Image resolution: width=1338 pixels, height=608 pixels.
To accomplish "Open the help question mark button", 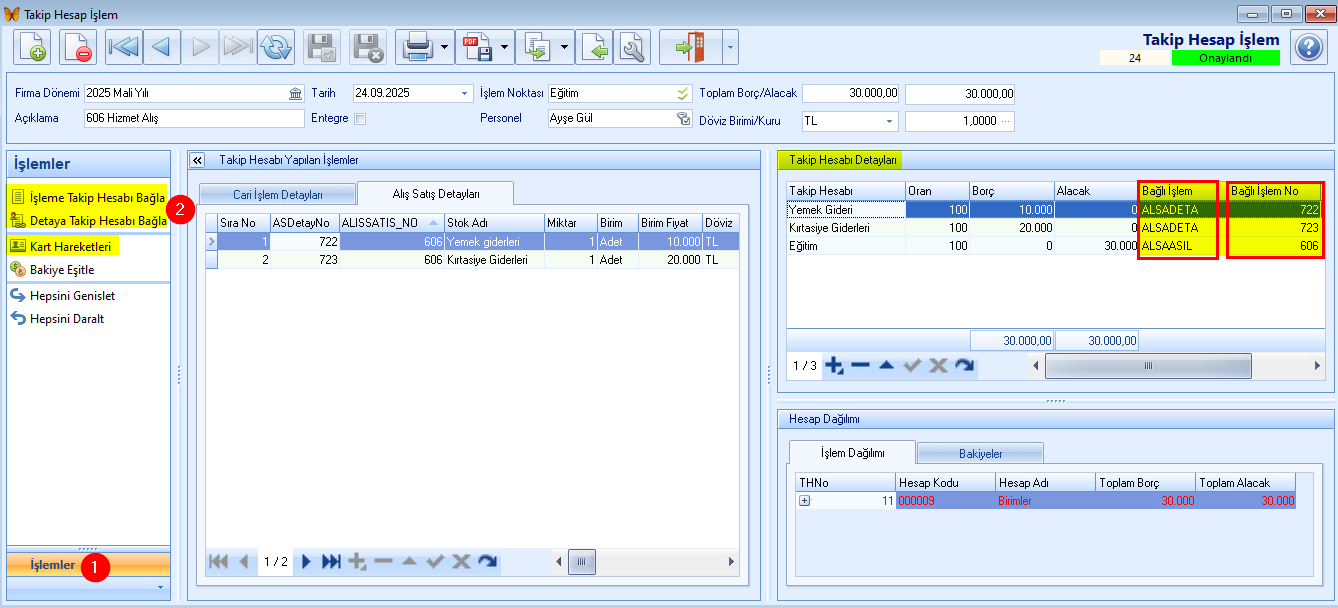I will (x=1308, y=47).
